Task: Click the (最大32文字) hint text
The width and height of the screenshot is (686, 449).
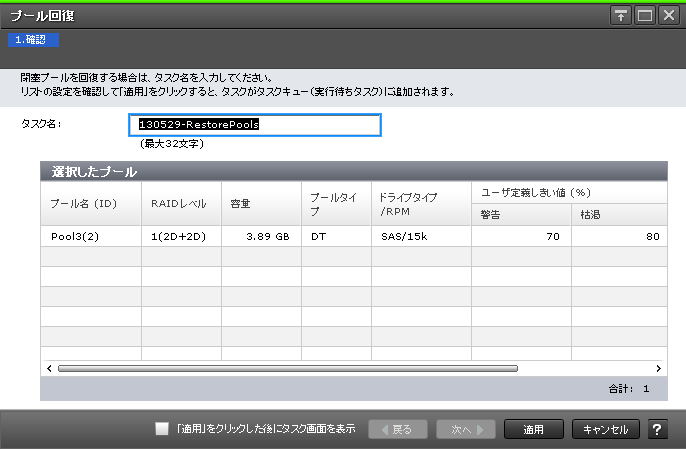Action: coord(172,144)
